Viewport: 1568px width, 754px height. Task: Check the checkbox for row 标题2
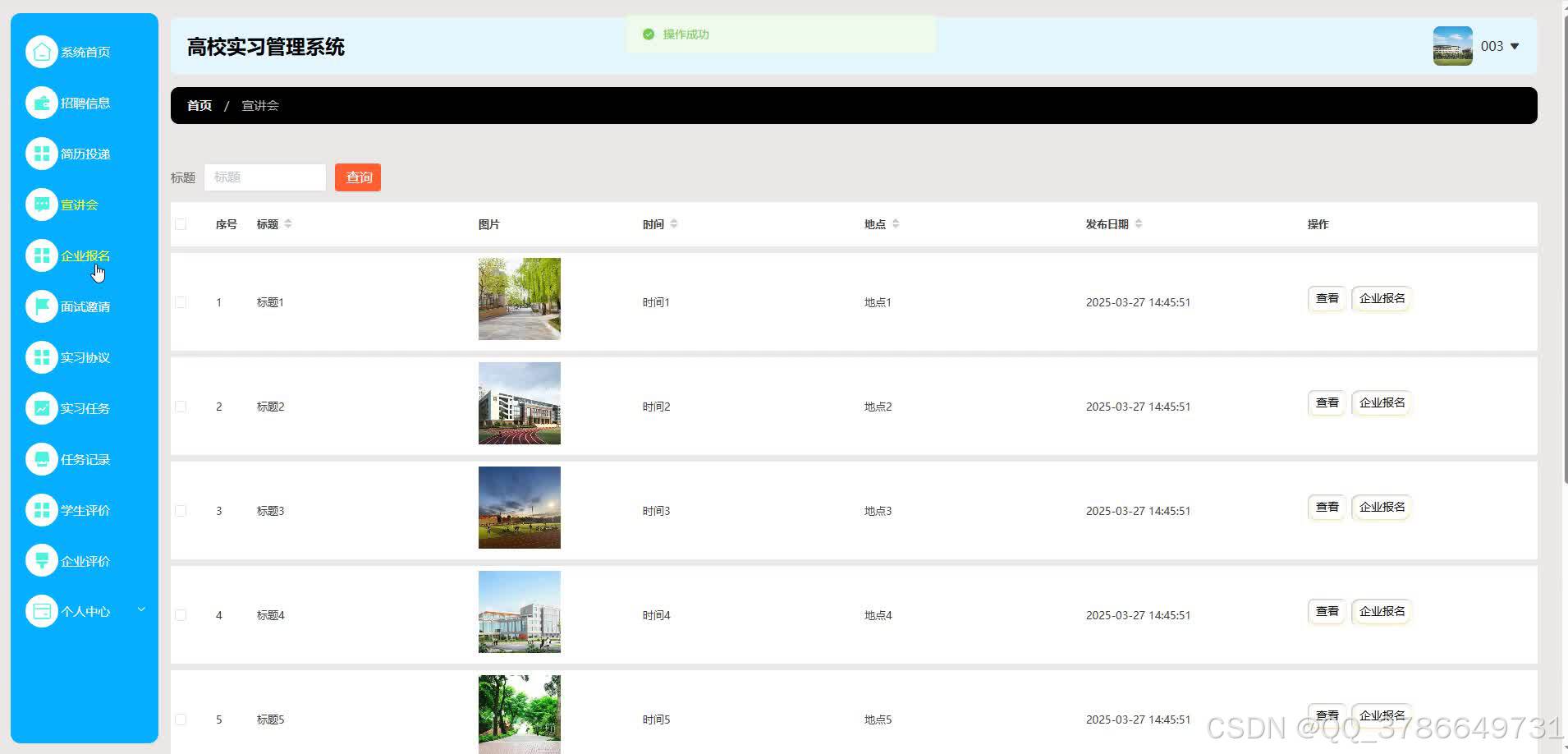[181, 407]
